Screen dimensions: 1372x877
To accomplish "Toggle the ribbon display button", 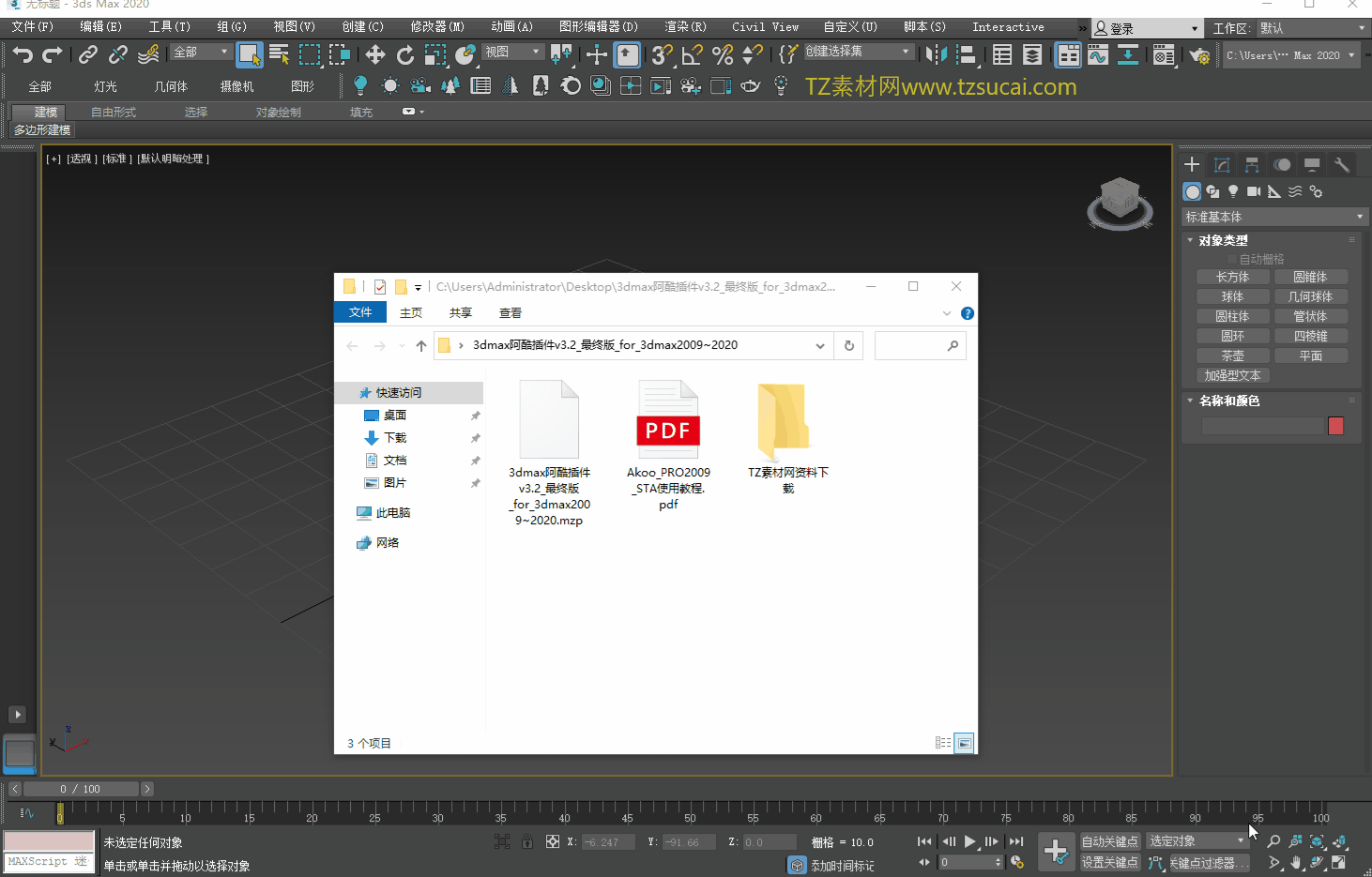I will pos(1068,55).
